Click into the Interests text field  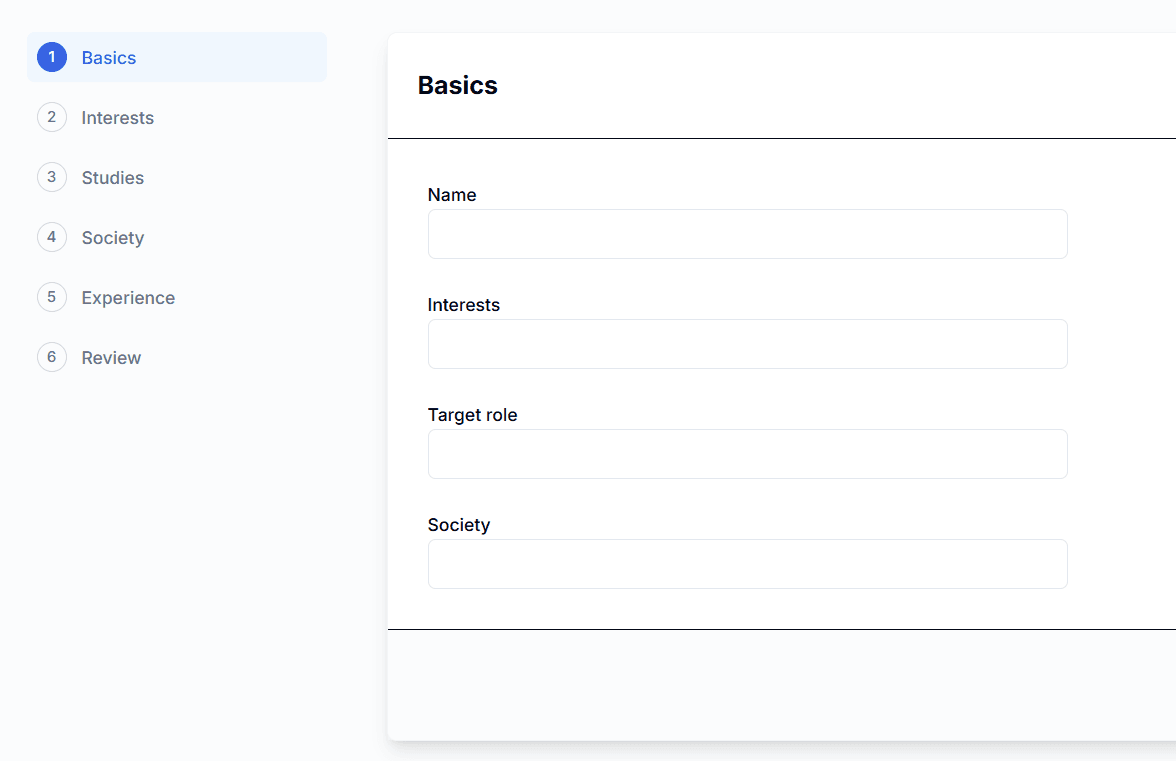click(747, 344)
